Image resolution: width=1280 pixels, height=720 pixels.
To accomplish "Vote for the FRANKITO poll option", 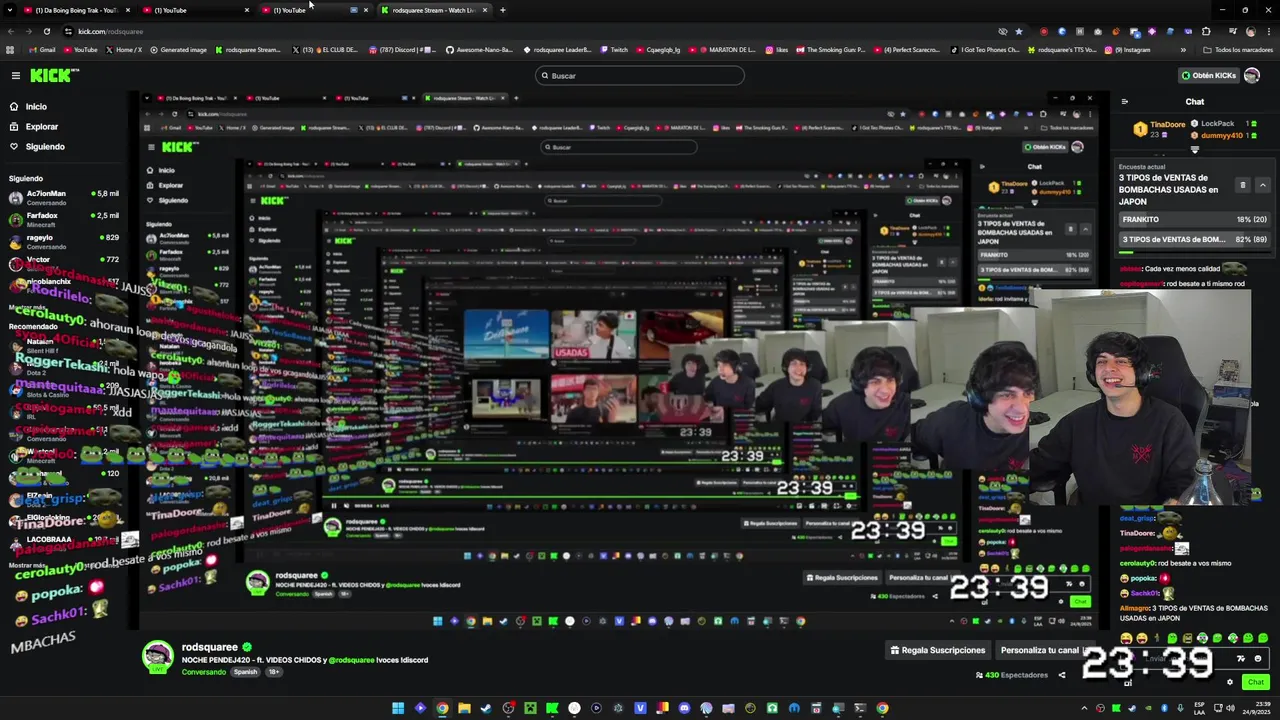I will [1194, 219].
